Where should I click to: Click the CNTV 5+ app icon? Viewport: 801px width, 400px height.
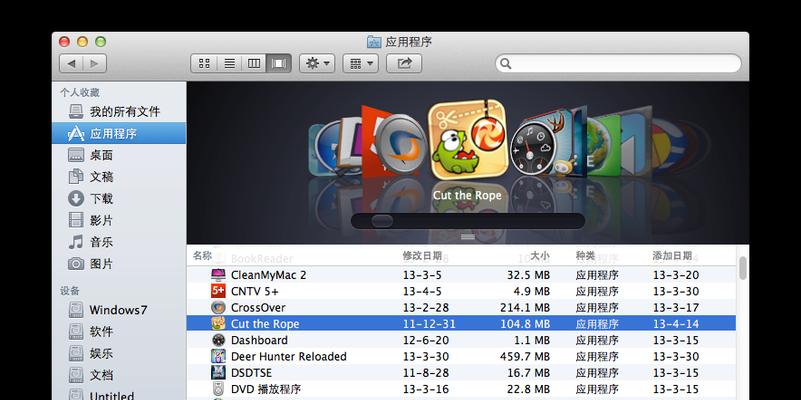218,291
